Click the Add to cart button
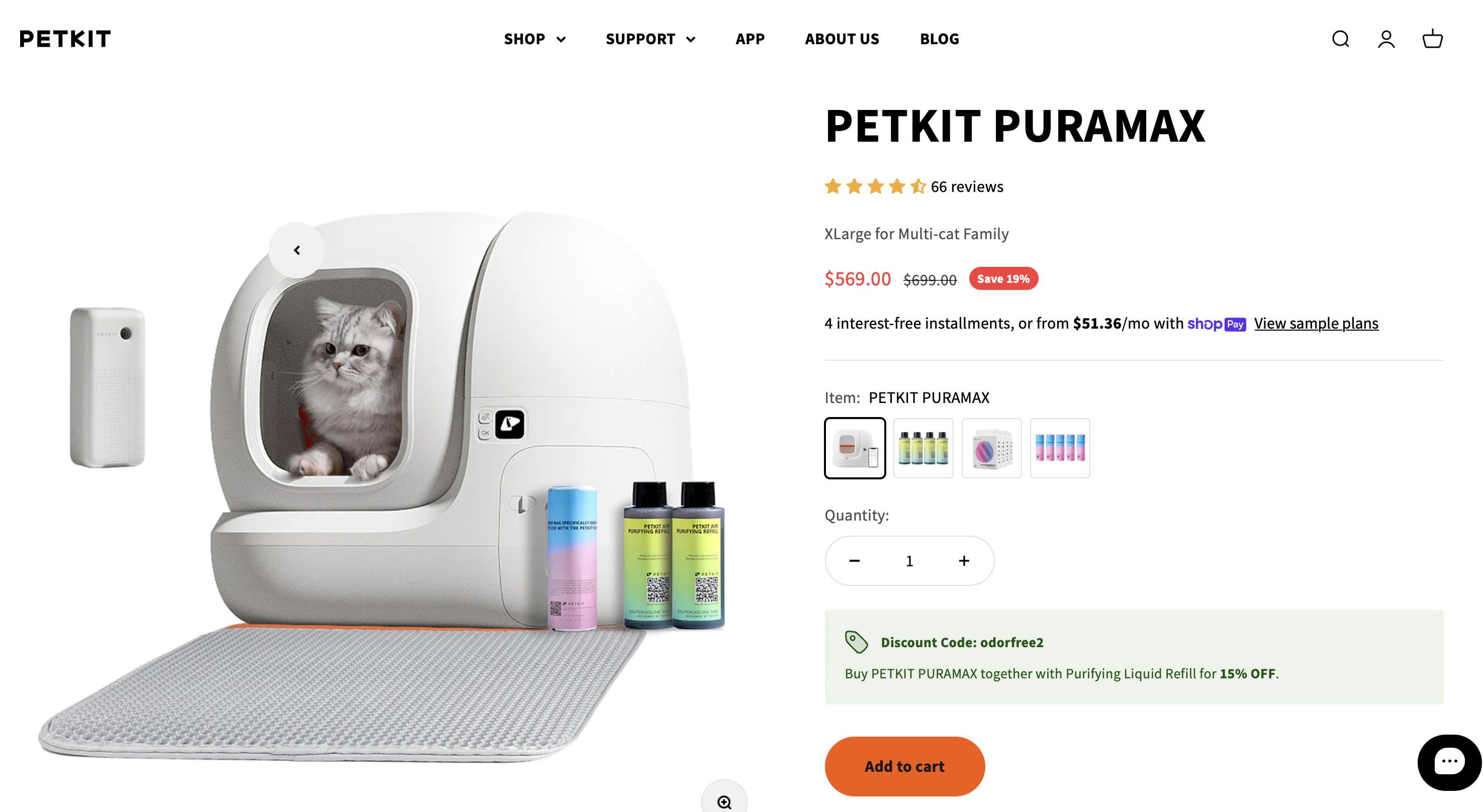The width and height of the screenshot is (1483, 812). click(x=904, y=767)
